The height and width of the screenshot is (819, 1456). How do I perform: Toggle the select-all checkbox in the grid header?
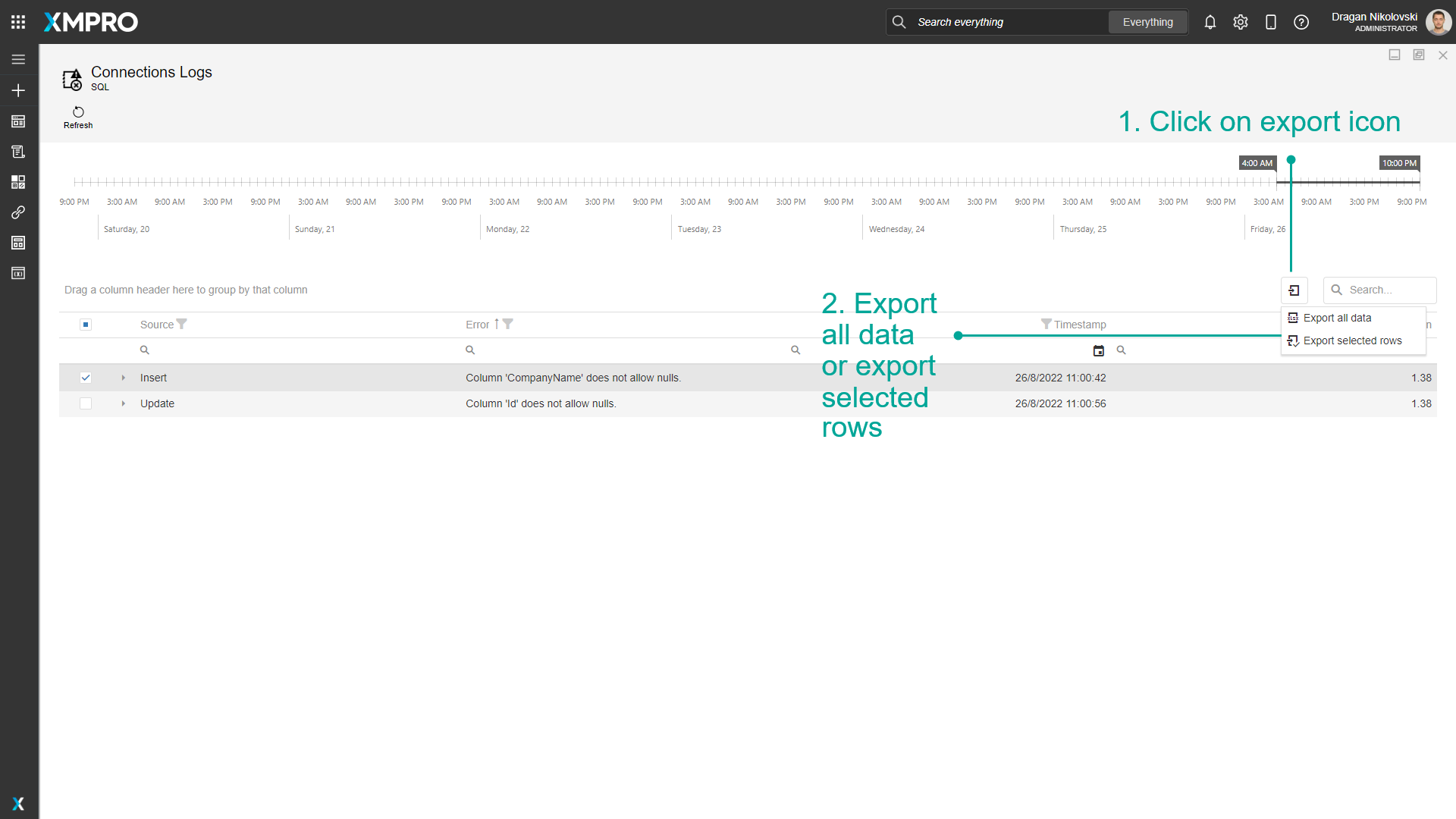click(x=86, y=324)
